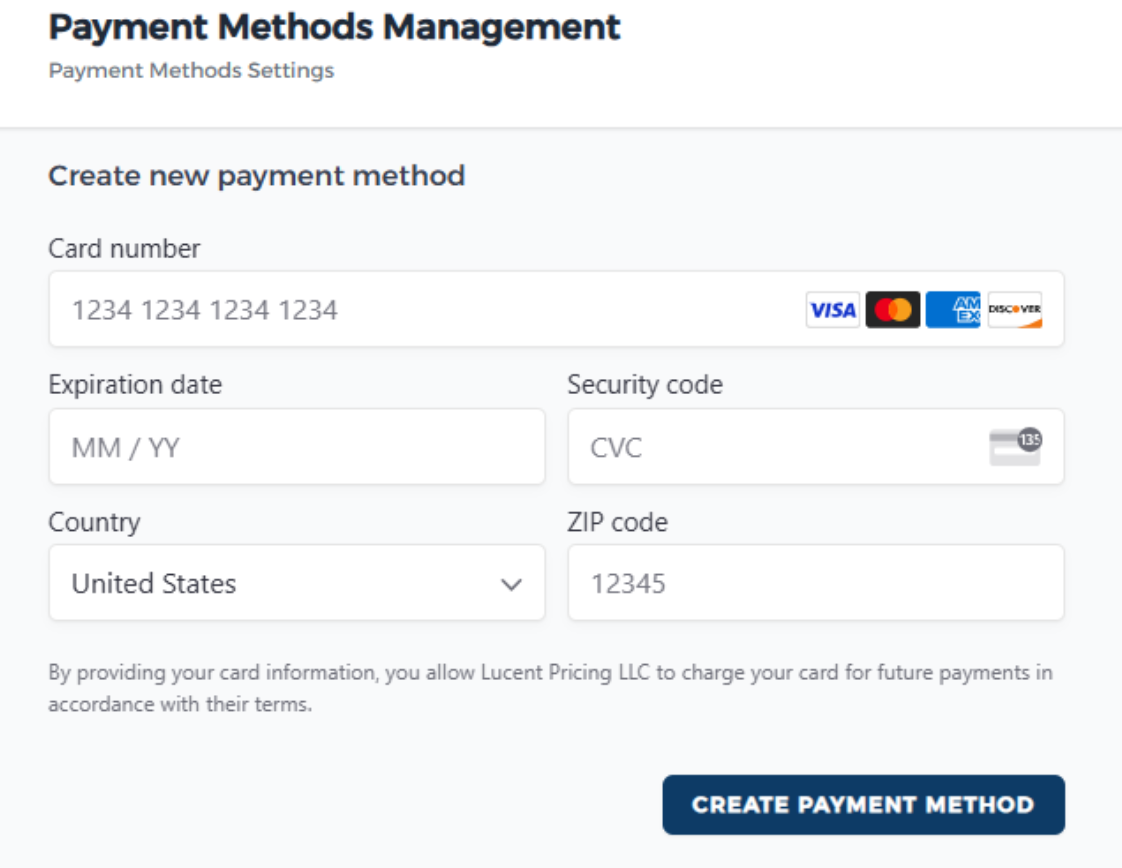Click the chevron arrow in Country selector
The image size is (1122, 868).
pos(511,584)
